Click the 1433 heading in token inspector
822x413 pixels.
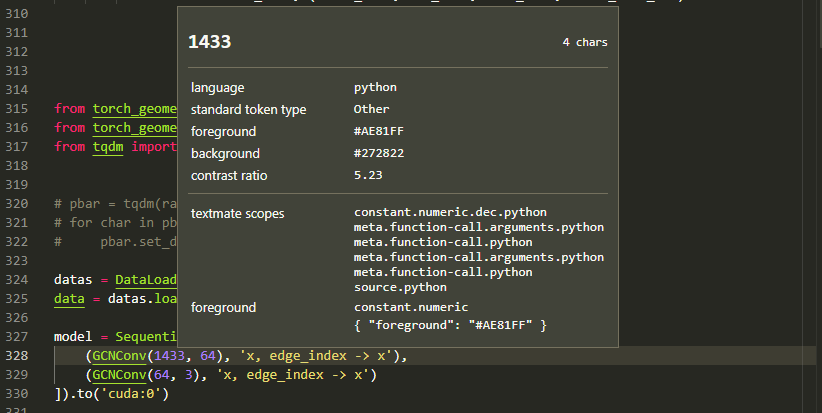pos(209,42)
